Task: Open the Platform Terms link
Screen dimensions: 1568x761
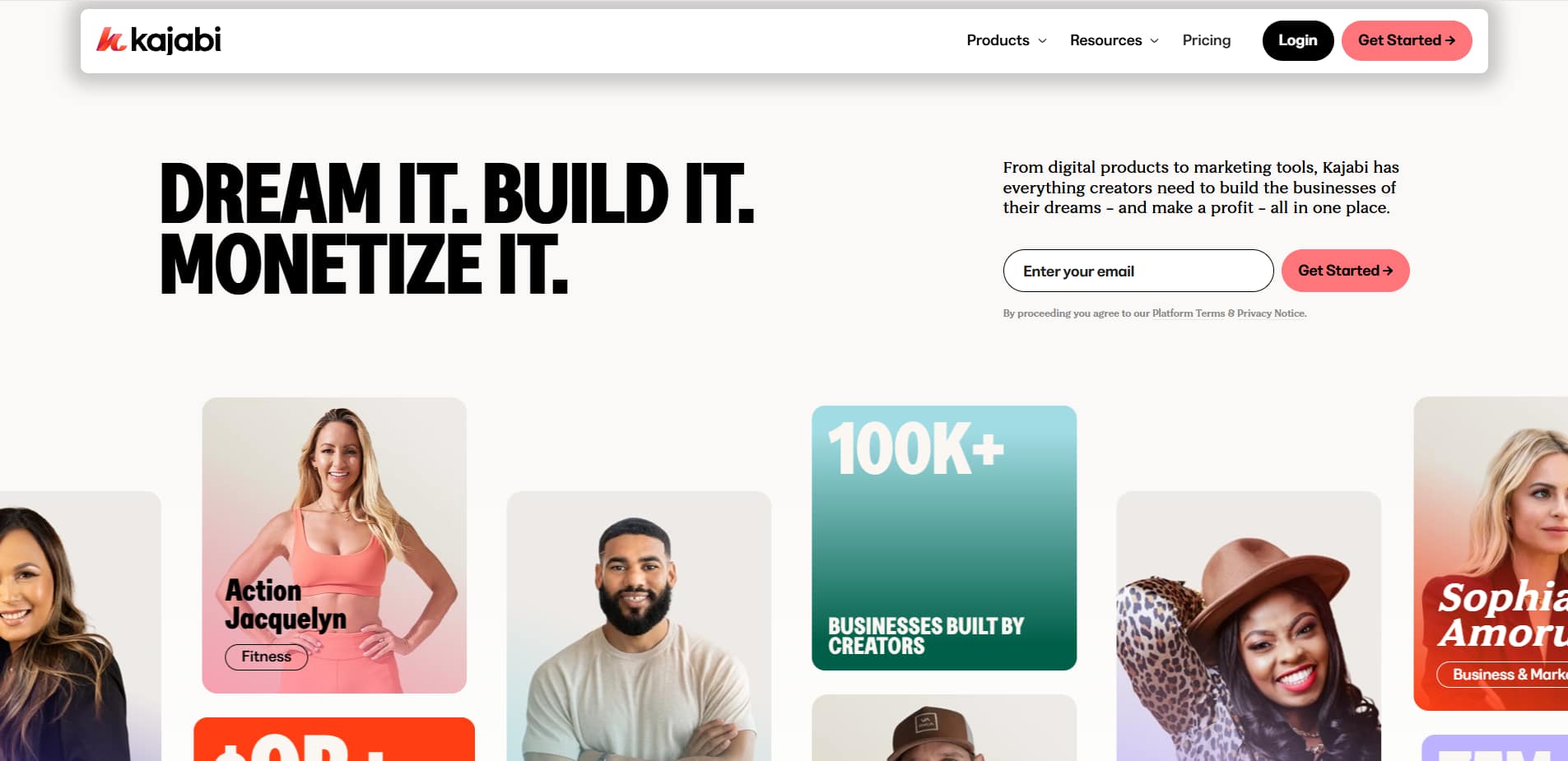Action: pos(1188,313)
